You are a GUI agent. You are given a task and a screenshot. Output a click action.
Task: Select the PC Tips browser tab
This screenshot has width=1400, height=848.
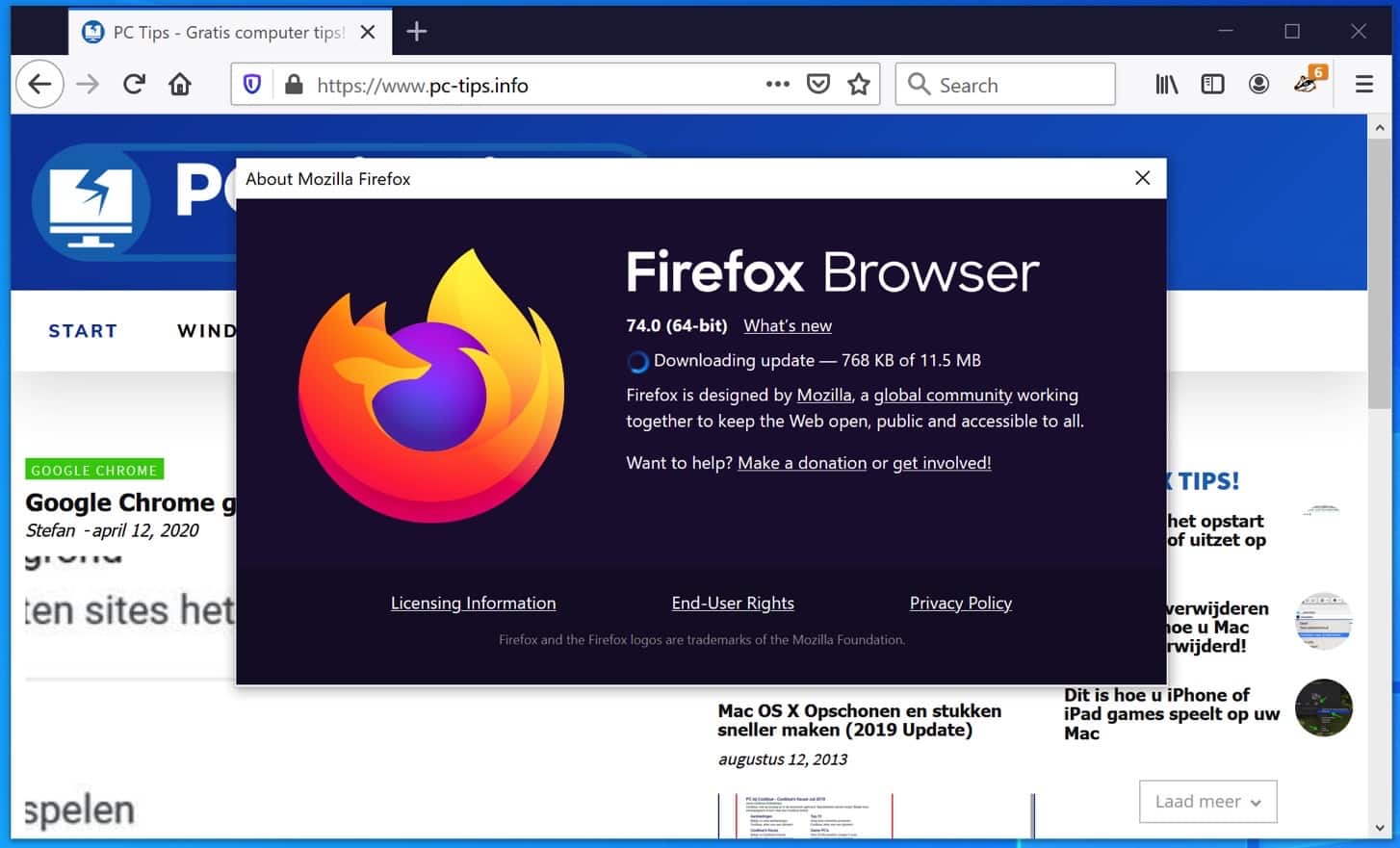(x=229, y=32)
